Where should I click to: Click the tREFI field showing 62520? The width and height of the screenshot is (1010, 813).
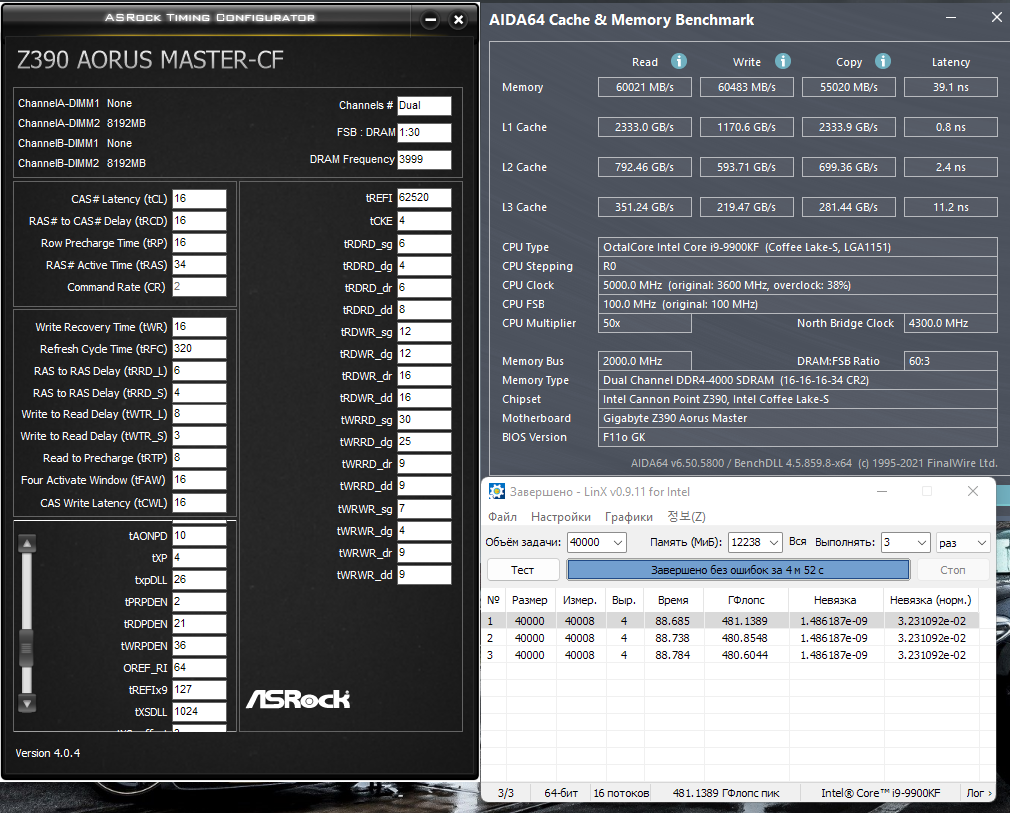click(x=424, y=198)
